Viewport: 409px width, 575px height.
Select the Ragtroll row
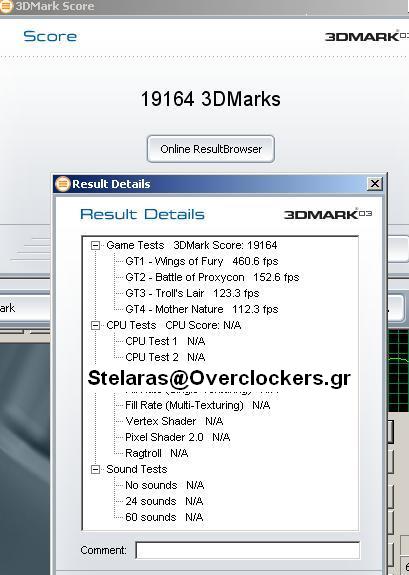pos(157,453)
